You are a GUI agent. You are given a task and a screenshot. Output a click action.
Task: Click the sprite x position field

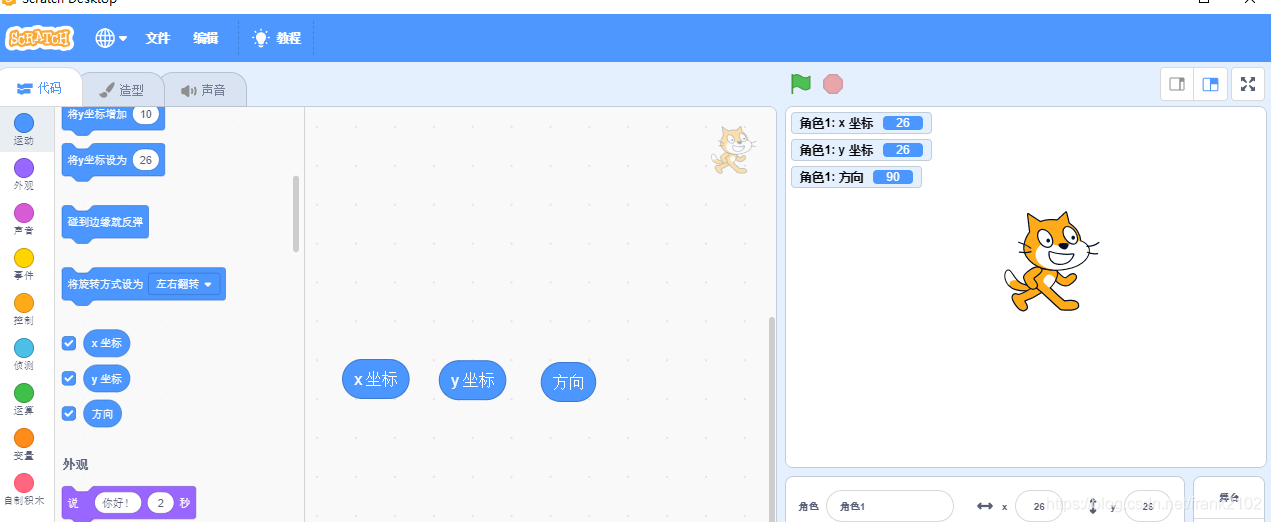click(x=1039, y=506)
